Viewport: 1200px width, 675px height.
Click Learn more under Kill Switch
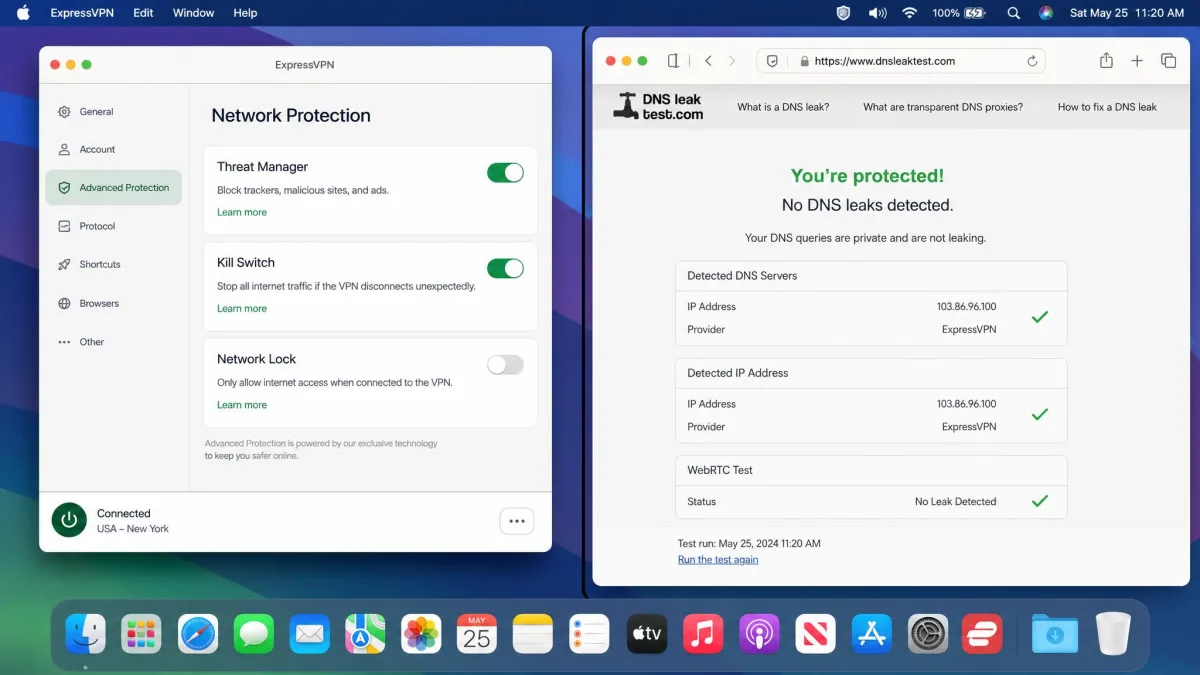tap(242, 308)
